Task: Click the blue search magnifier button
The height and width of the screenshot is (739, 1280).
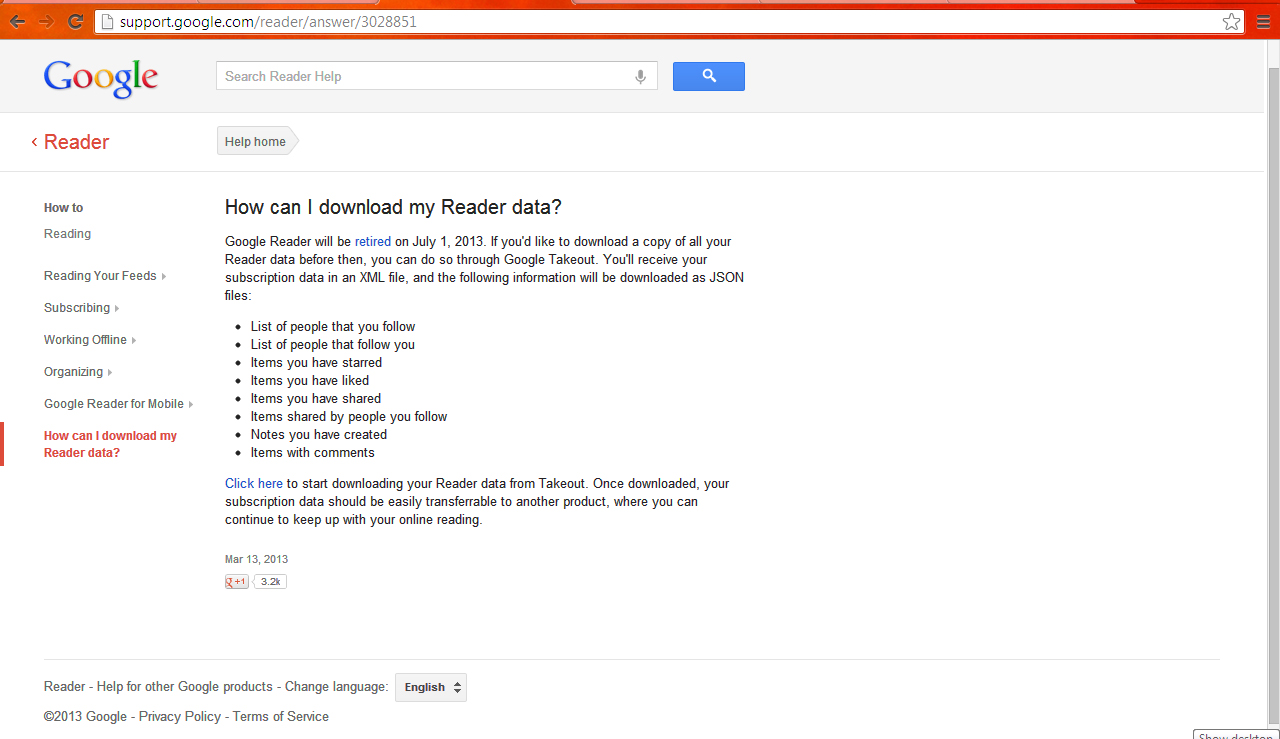Action: (709, 76)
